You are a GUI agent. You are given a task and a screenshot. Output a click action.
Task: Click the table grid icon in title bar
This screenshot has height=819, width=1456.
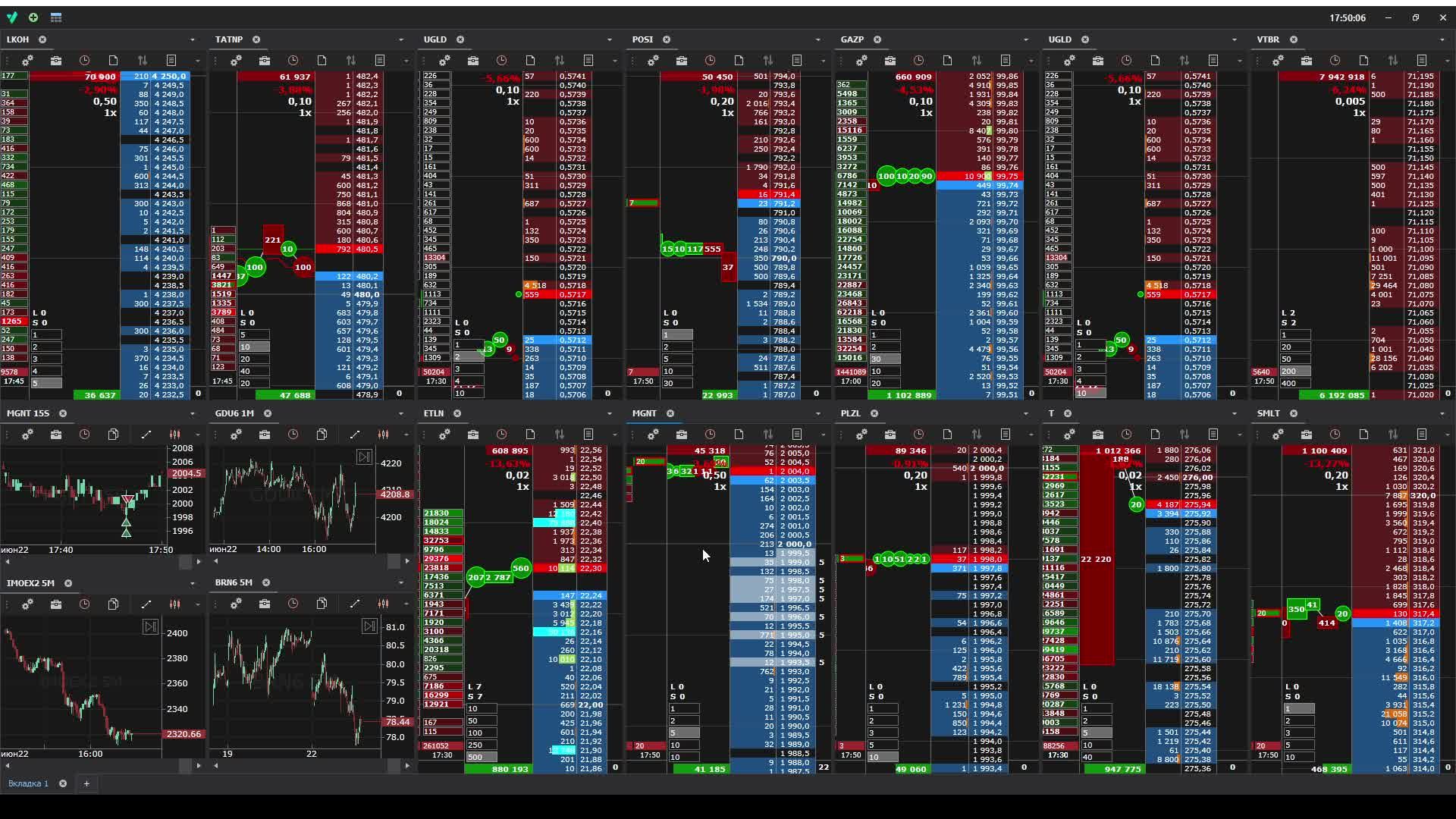pos(56,17)
